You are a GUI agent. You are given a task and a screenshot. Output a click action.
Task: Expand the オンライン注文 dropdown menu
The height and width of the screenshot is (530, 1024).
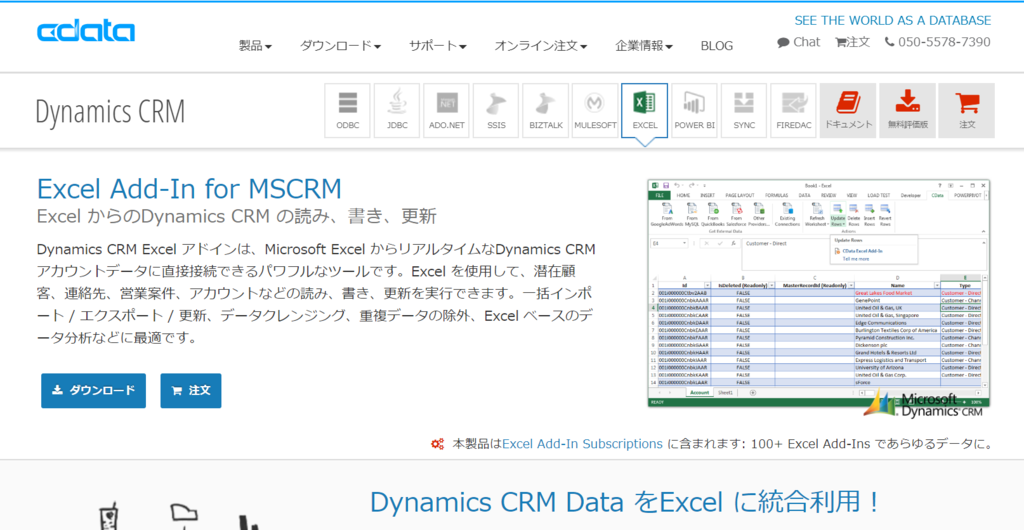(x=541, y=46)
